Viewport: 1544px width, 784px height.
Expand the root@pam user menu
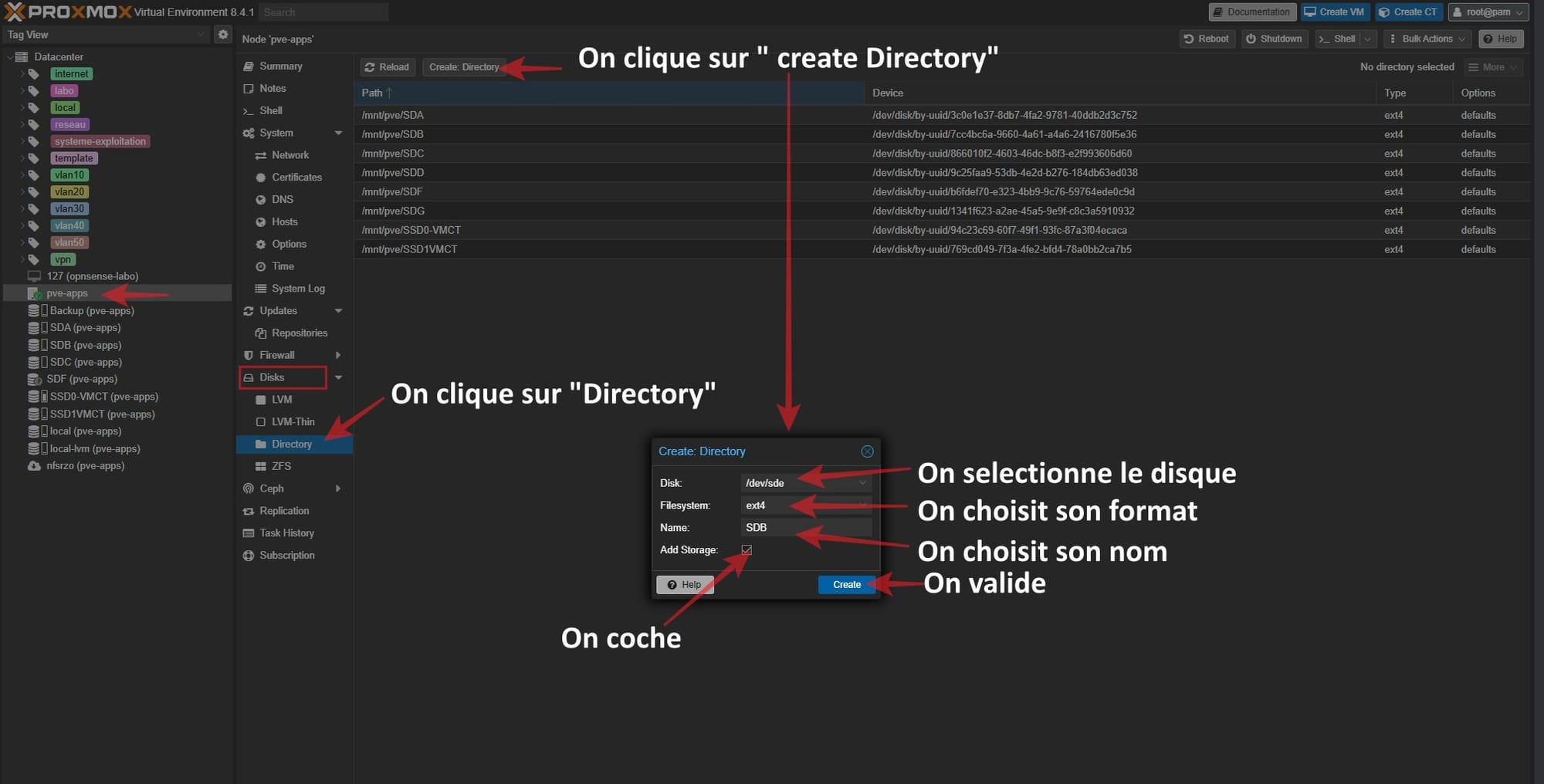[x=1488, y=12]
